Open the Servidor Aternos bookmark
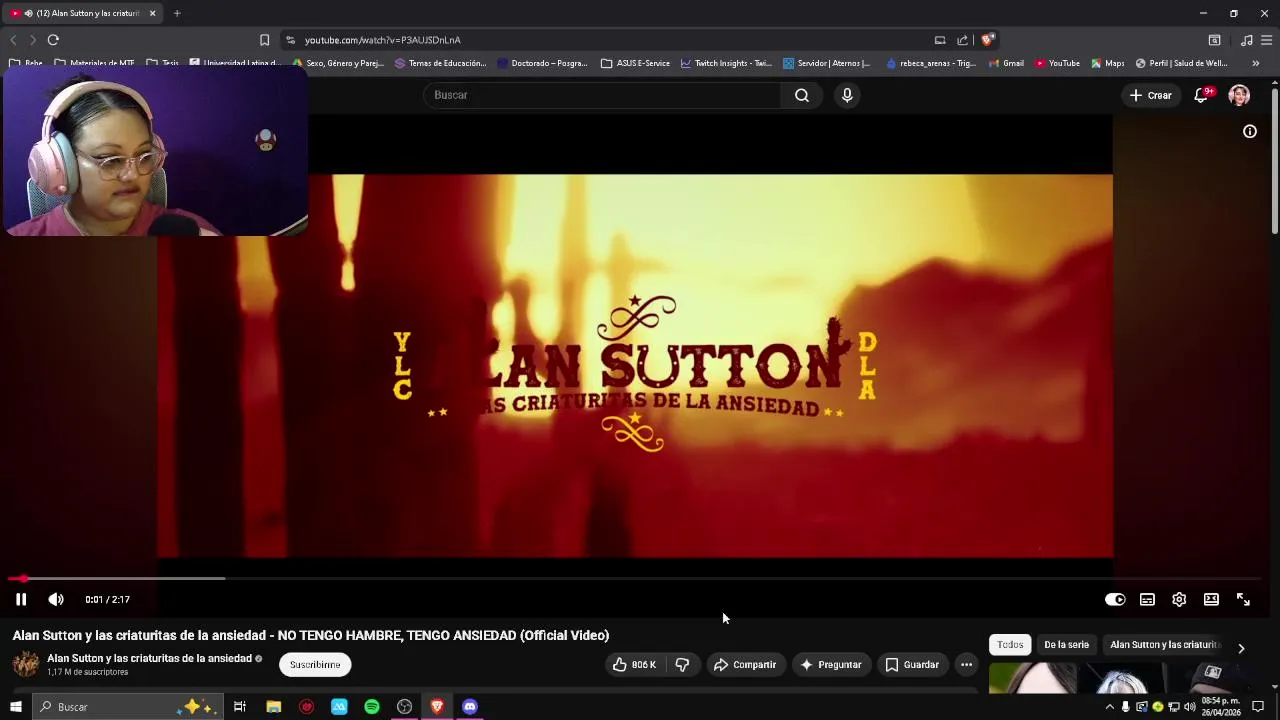Image resolution: width=1280 pixels, height=720 pixels. pyautogui.click(x=826, y=63)
